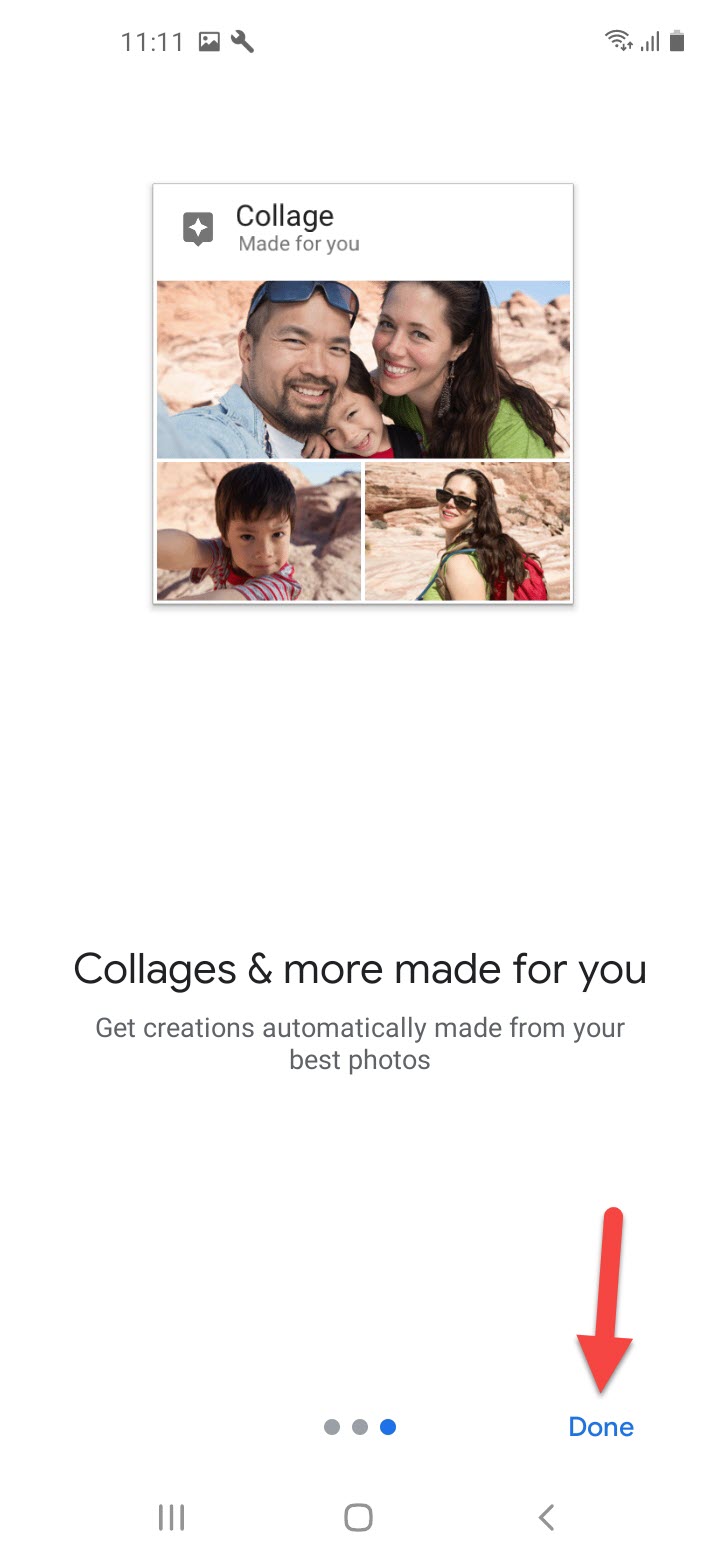Tap the Collage card title

pos(284,216)
